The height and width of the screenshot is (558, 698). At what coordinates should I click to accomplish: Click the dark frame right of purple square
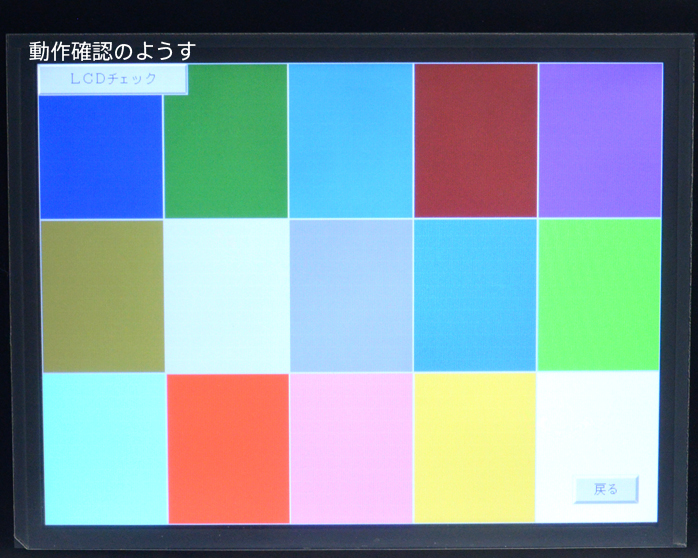point(676,140)
